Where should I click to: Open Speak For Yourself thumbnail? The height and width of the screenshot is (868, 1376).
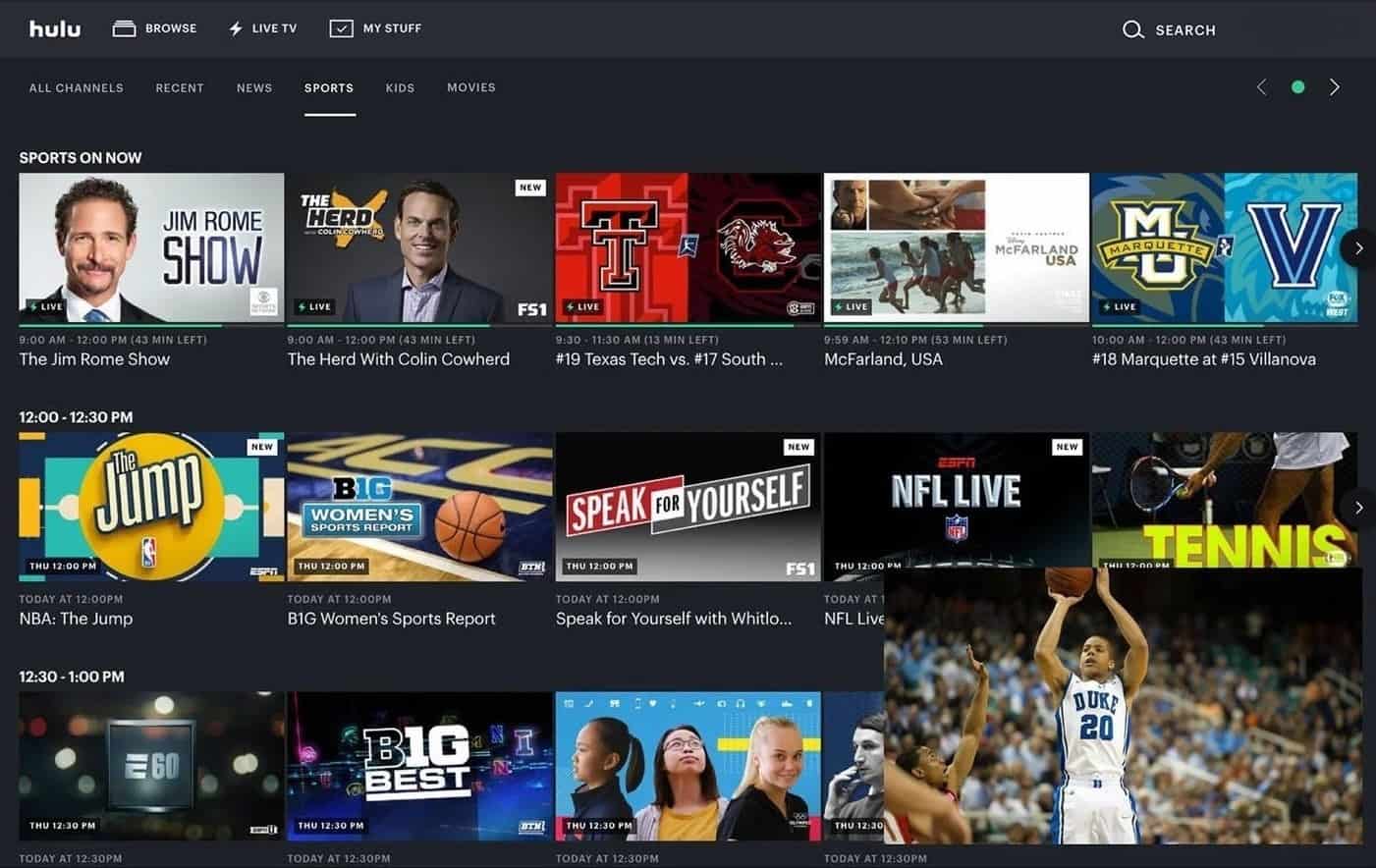point(688,507)
